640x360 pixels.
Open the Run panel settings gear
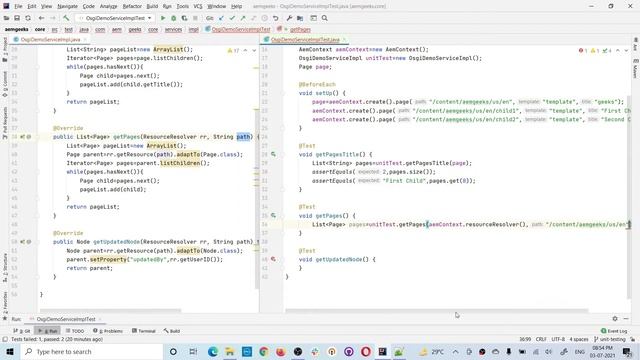[615, 318]
